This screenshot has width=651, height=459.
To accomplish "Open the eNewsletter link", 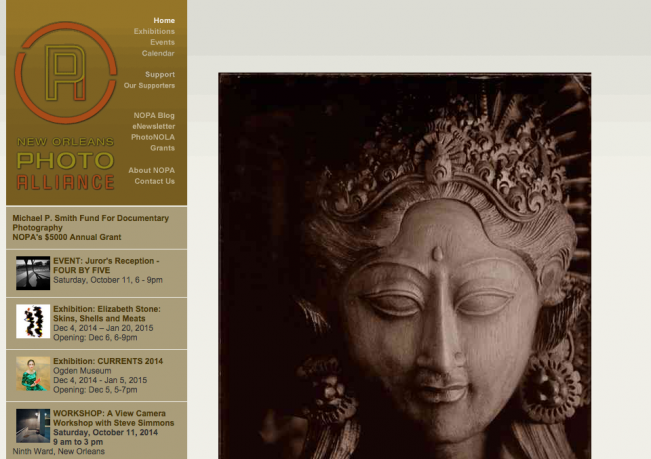I will pyautogui.click(x=153, y=126).
